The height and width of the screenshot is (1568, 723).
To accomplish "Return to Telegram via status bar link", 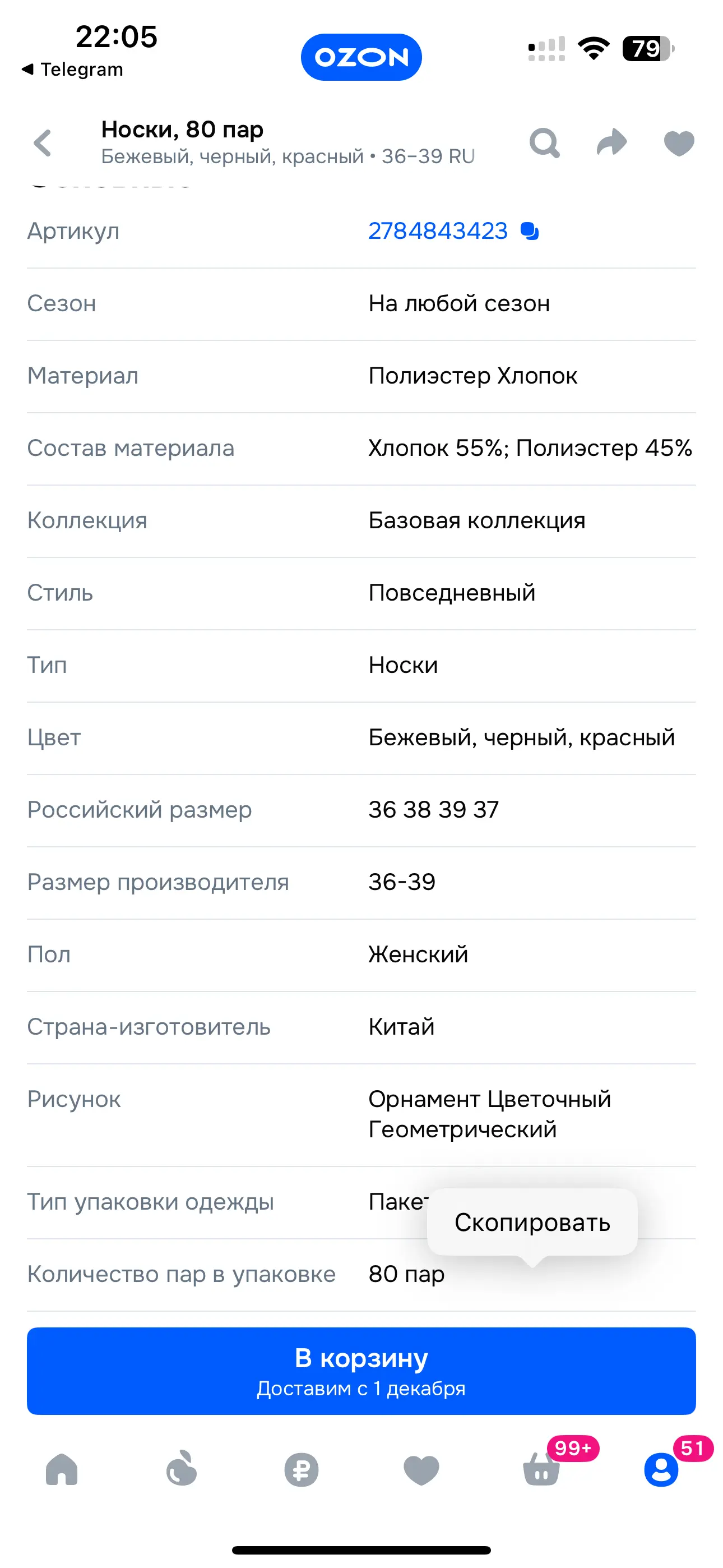I will (72, 70).
